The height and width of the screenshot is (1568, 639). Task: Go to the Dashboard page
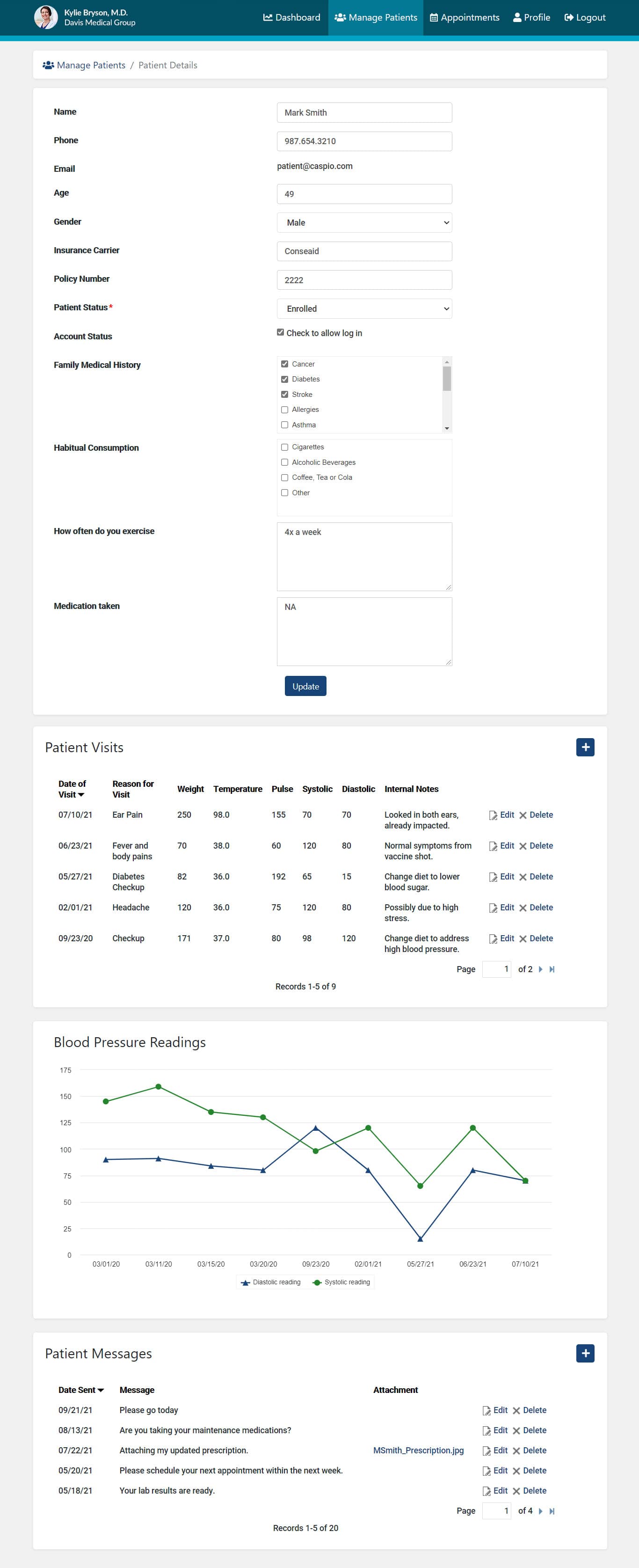(291, 18)
